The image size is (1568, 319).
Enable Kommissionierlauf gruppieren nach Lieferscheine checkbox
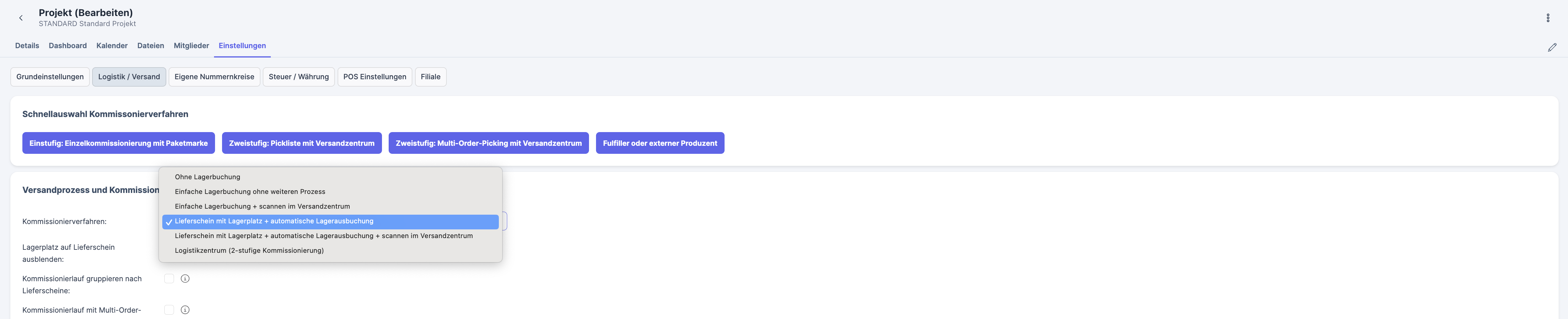pyautogui.click(x=169, y=279)
